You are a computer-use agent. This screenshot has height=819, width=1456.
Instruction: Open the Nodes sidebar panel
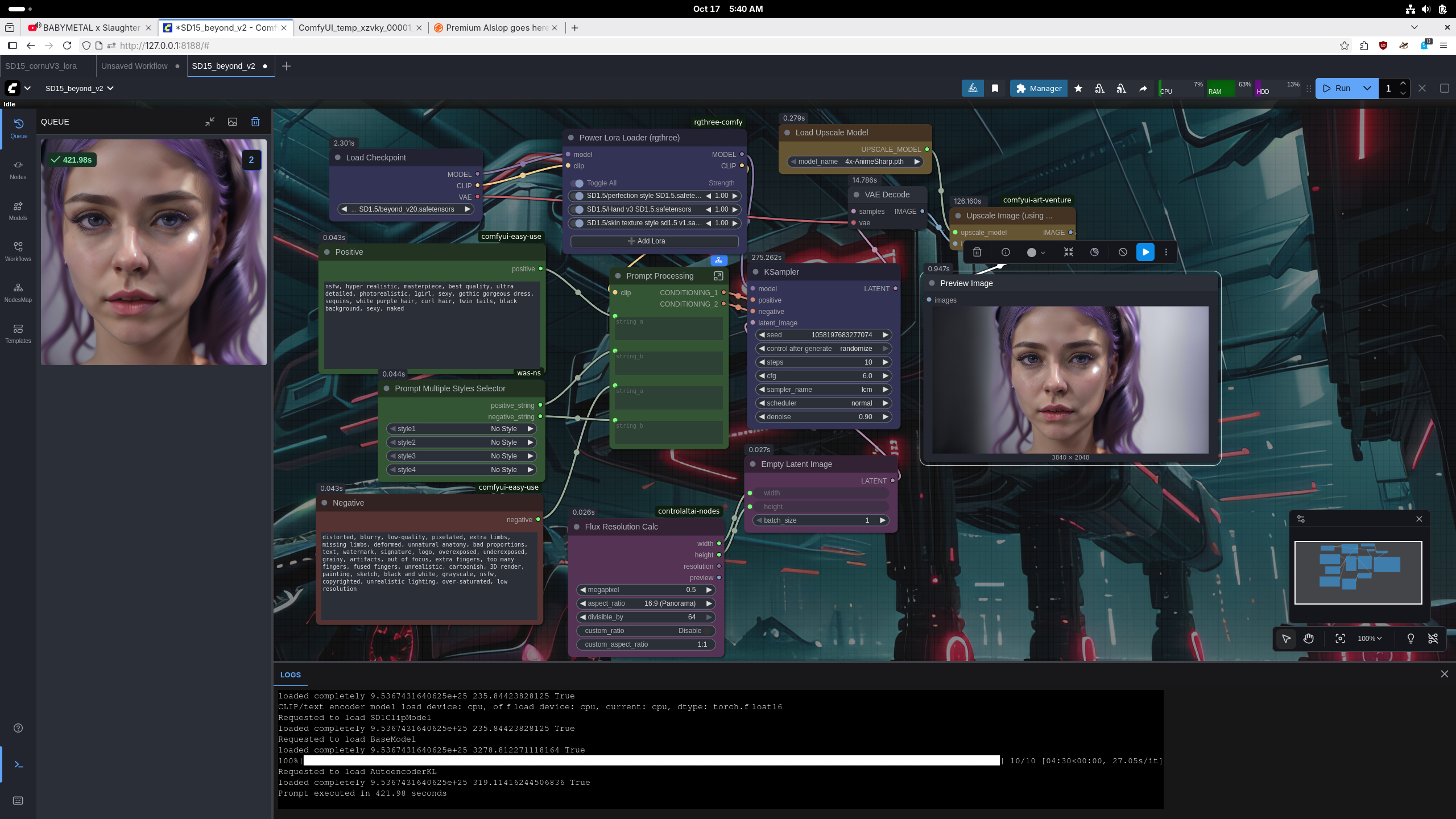tap(18, 169)
